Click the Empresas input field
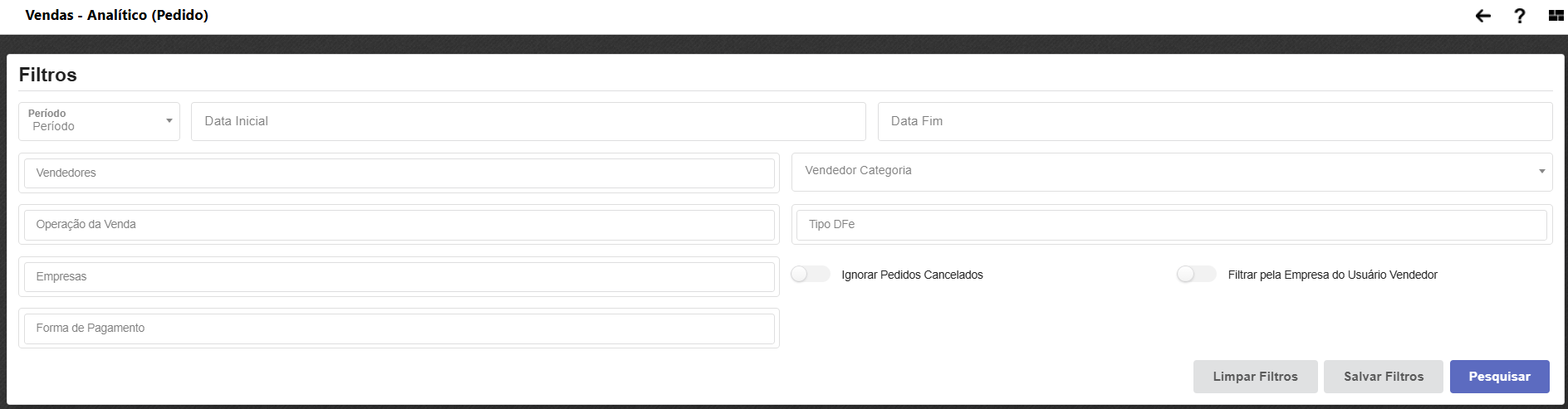 [399, 277]
